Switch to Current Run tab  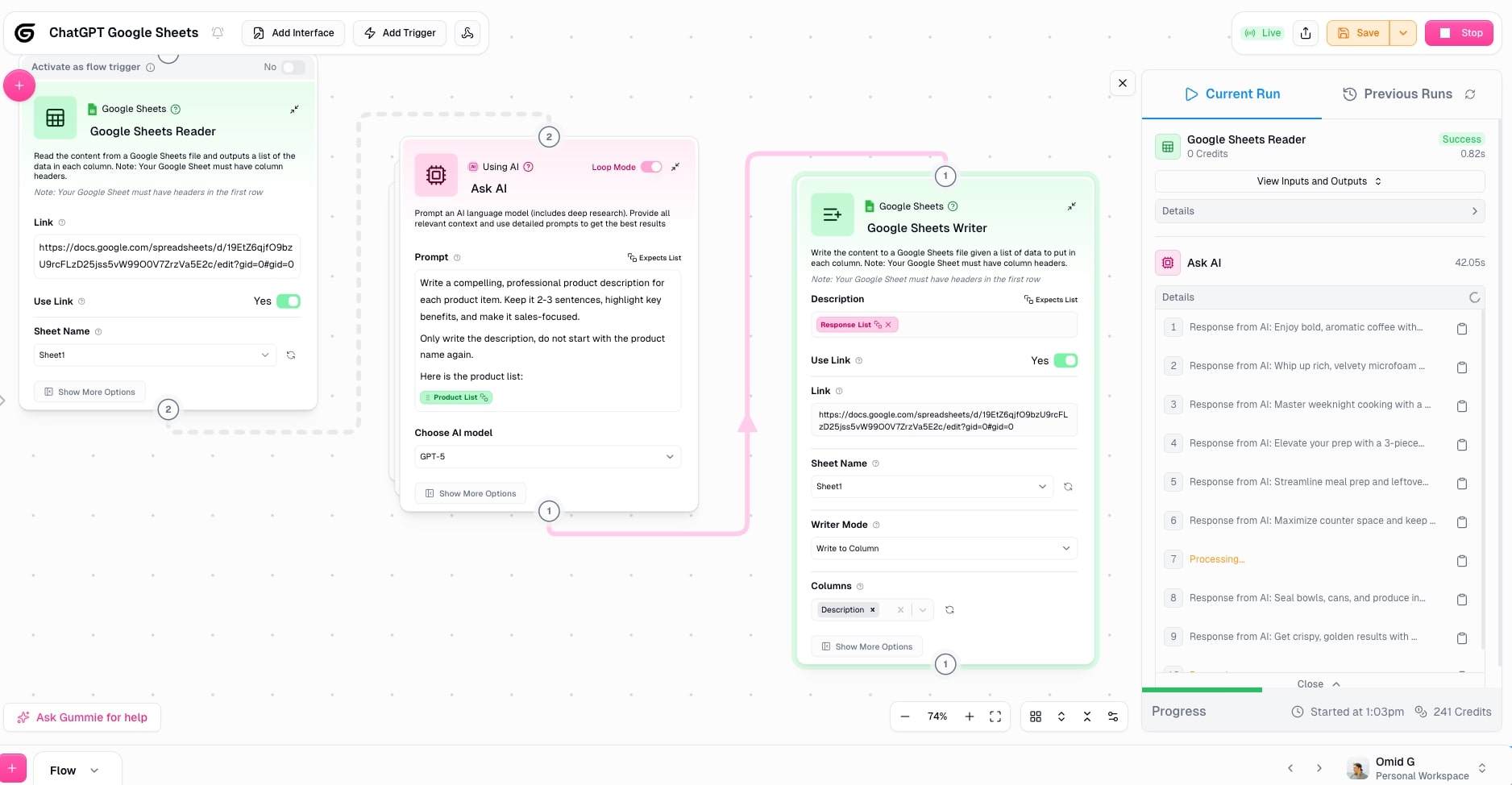1232,94
